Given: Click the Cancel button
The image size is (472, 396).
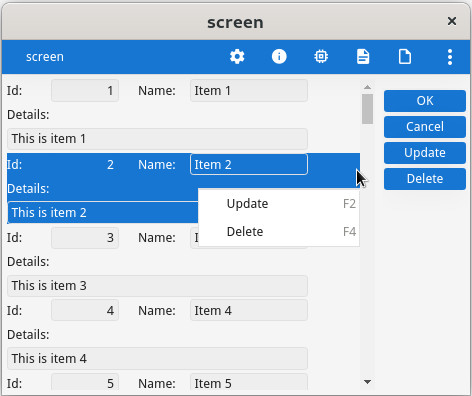Looking at the screenshot, I should point(425,127).
